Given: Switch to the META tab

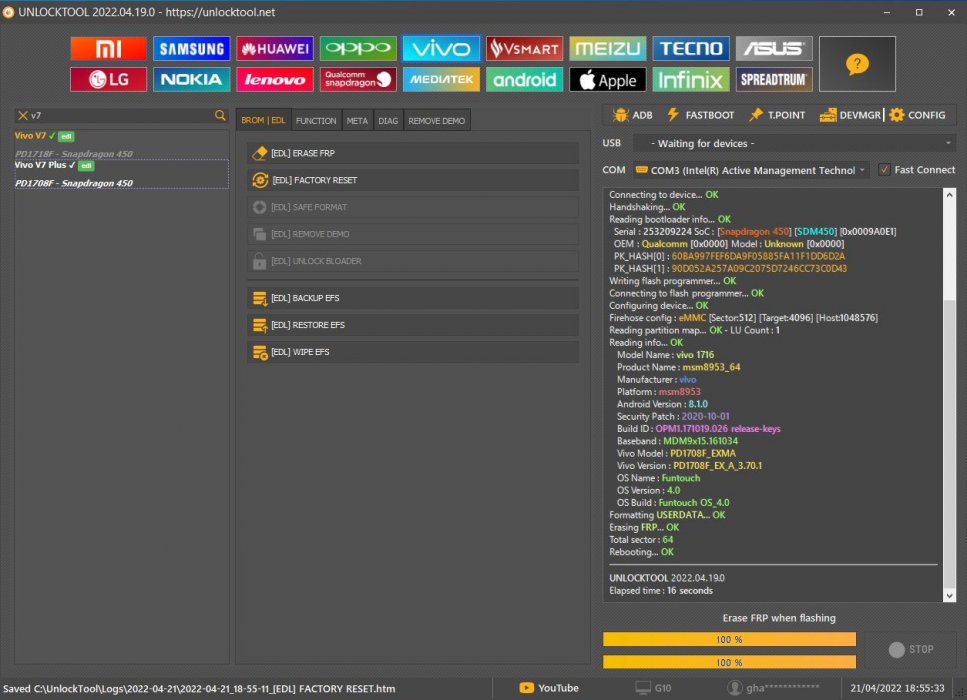Looking at the screenshot, I should pyautogui.click(x=357, y=120).
